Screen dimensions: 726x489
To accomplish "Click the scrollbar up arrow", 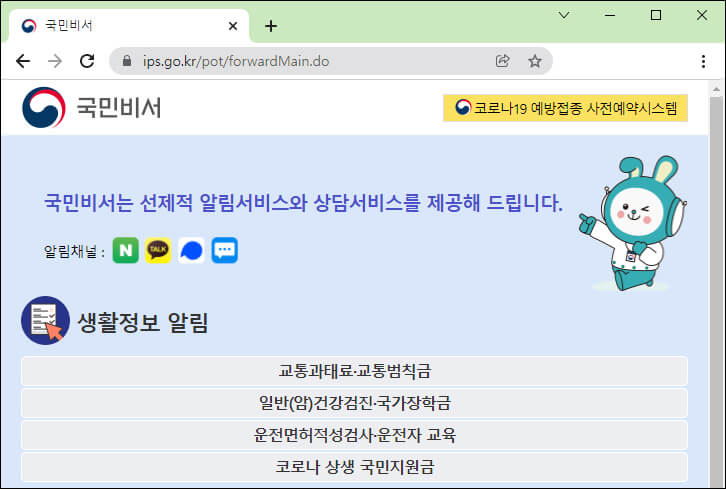I will click(x=716, y=88).
